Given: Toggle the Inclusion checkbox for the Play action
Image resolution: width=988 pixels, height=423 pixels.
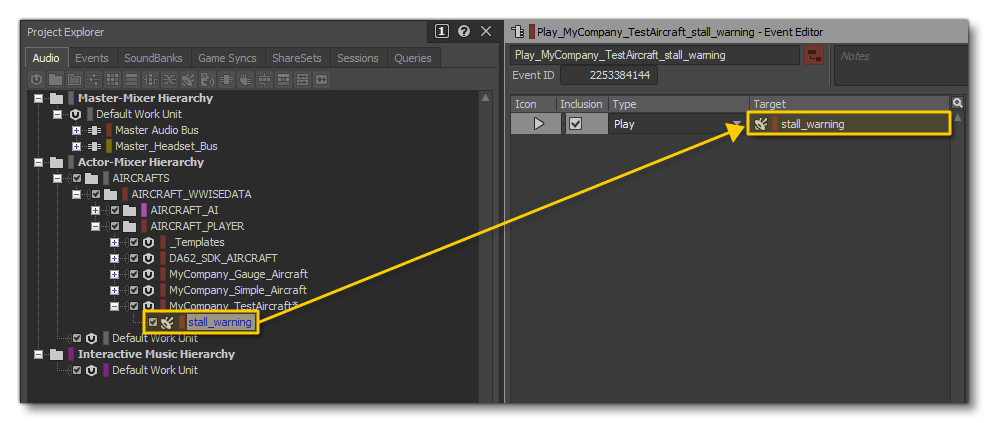Looking at the screenshot, I should [x=575, y=124].
